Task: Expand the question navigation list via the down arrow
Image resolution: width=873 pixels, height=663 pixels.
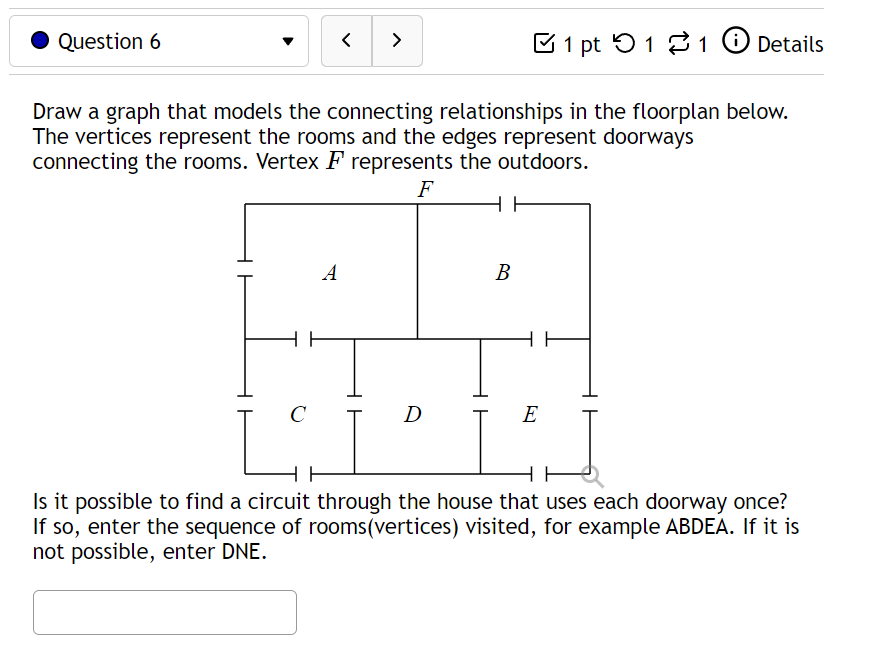Action: [x=288, y=41]
